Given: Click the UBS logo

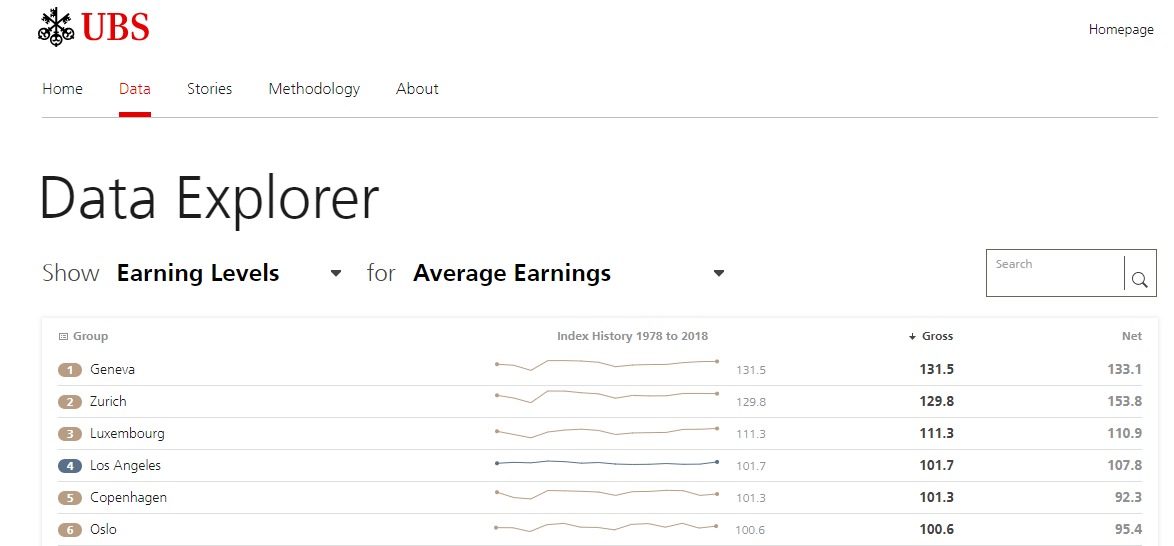Looking at the screenshot, I should click(x=93, y=27).
